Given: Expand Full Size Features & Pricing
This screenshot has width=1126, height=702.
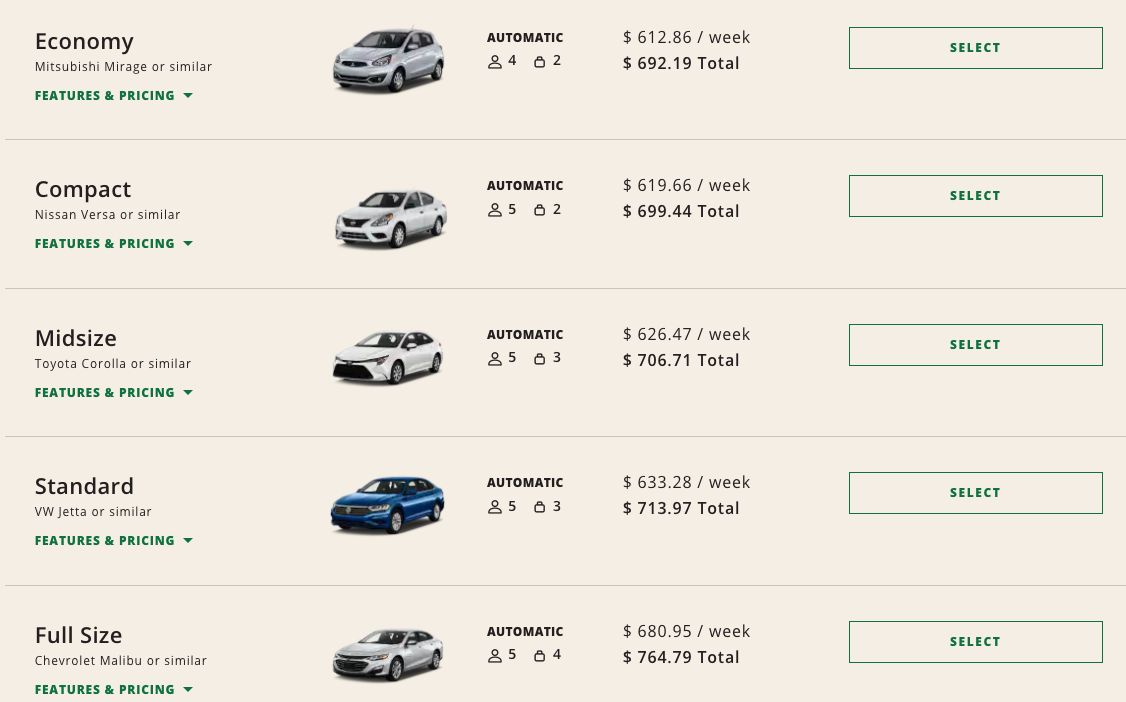Looking at the screenshot, I should point(113,689).
